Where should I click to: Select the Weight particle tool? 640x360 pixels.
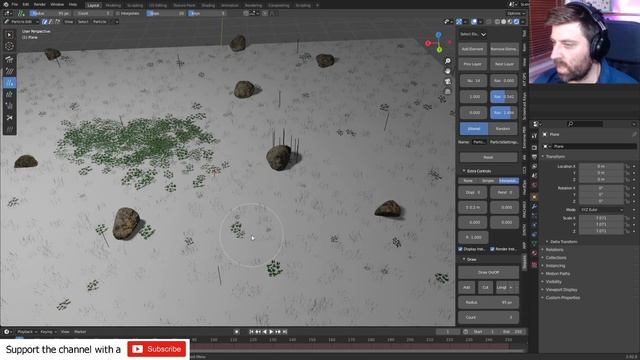(x=9, y=129)
